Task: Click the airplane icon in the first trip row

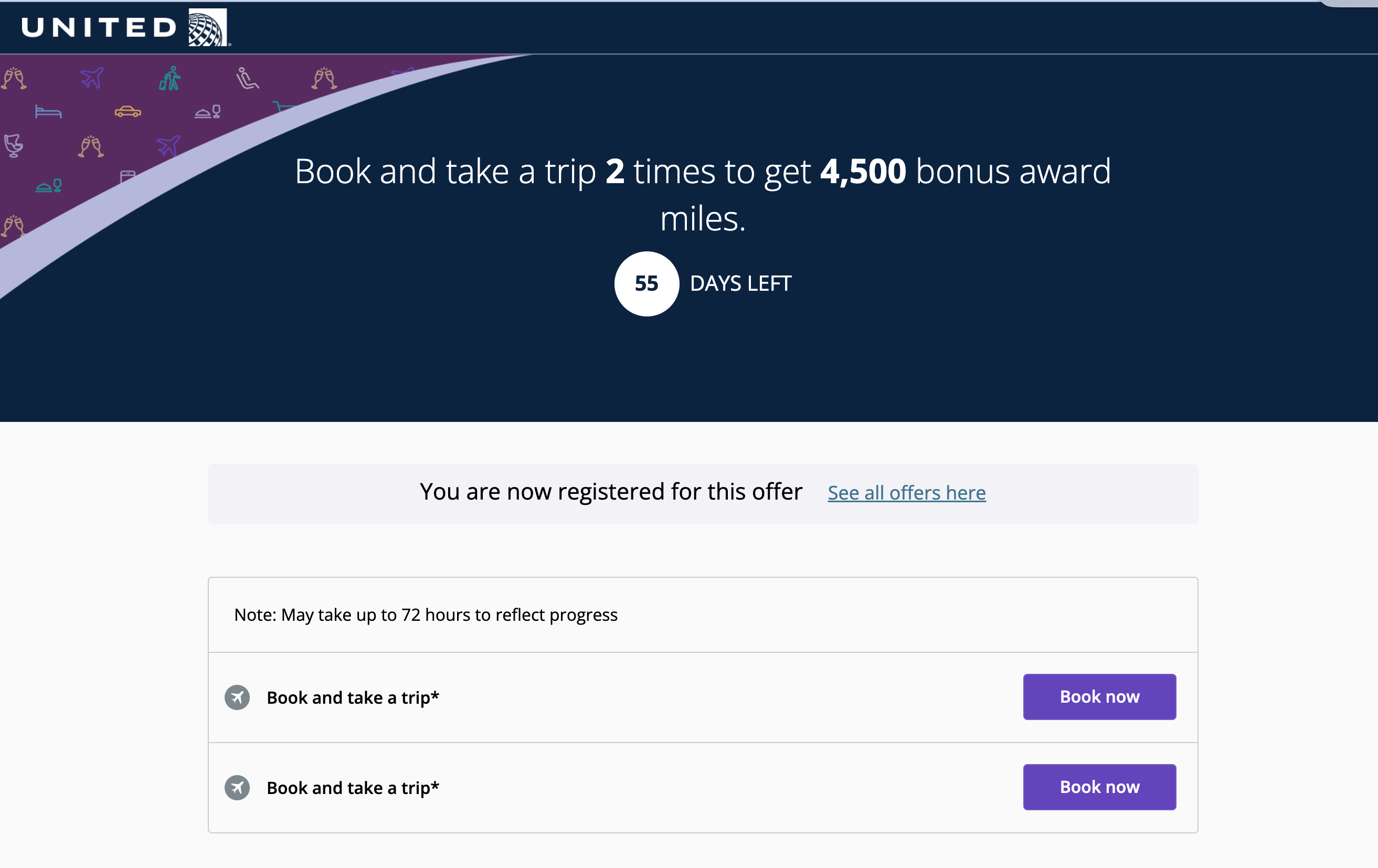Action: [237, 697]
